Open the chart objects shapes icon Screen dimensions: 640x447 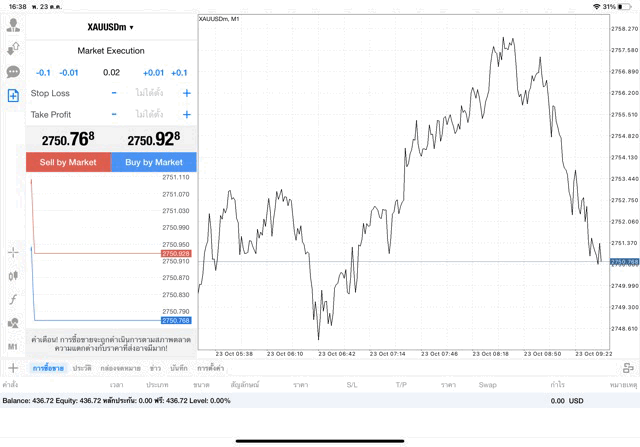tap(13, 323)
